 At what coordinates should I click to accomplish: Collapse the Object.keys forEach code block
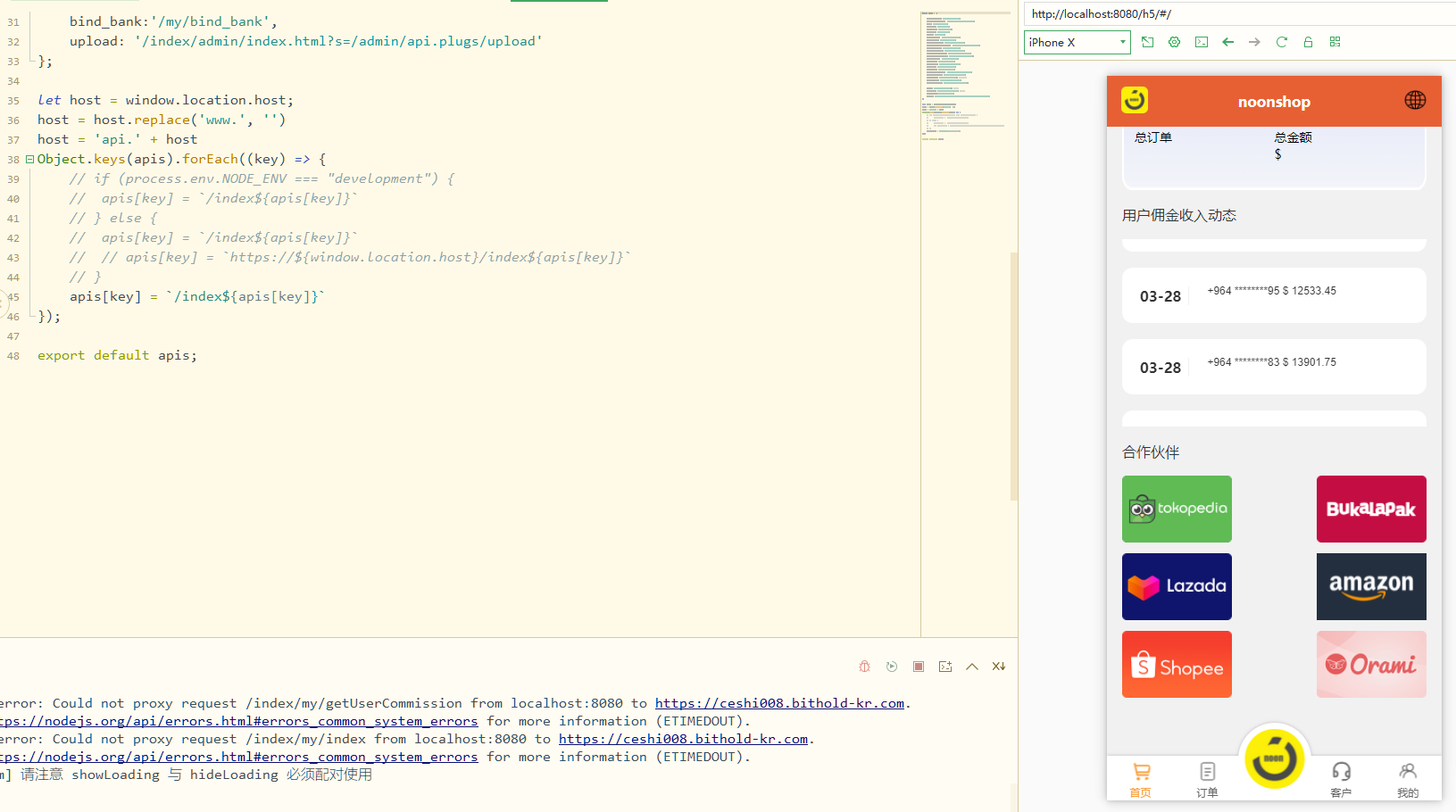29,160
